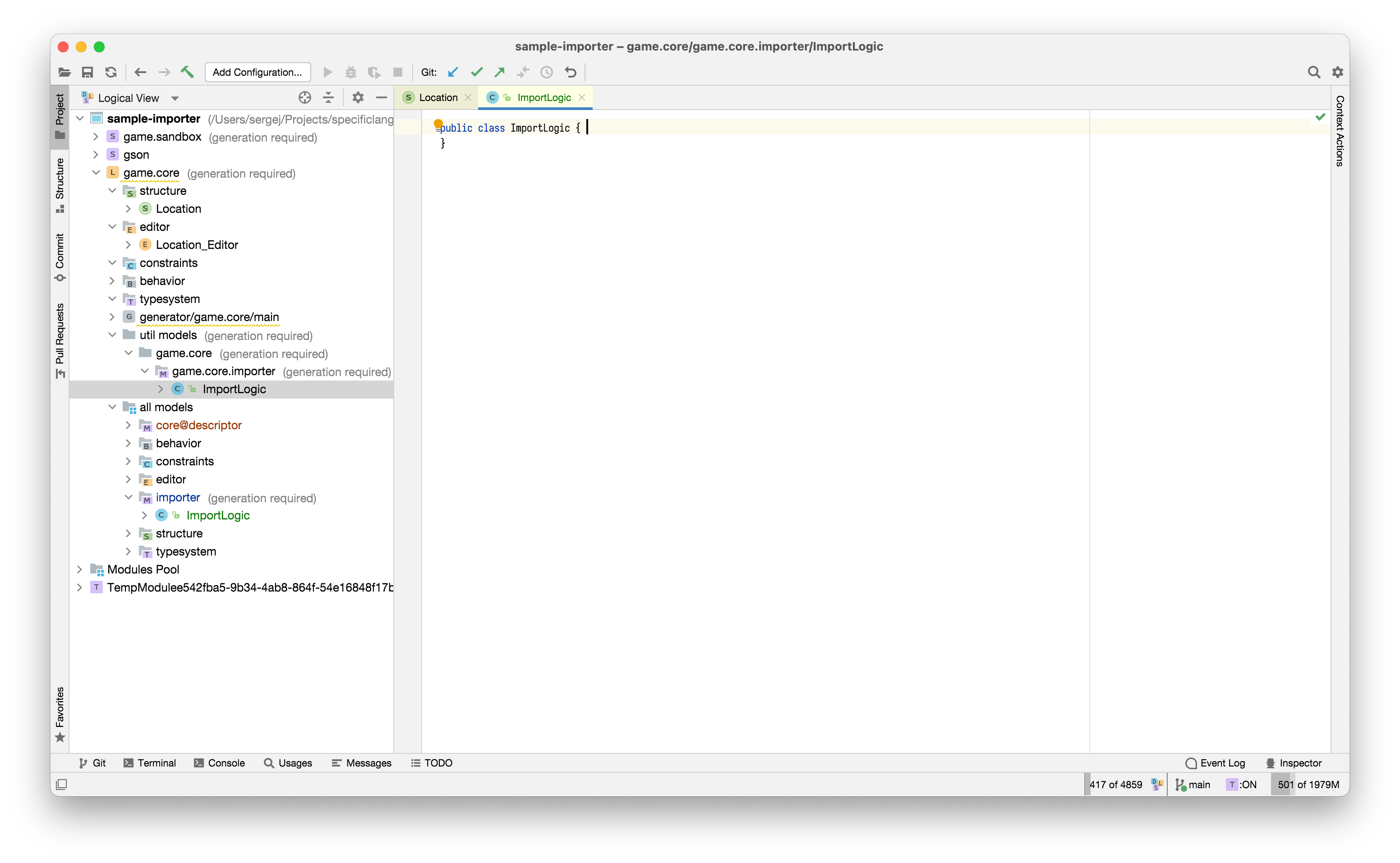The image size is (1400, 863).
Task: Click the Save All toolbar icon
Action: [x=87, y=72]
